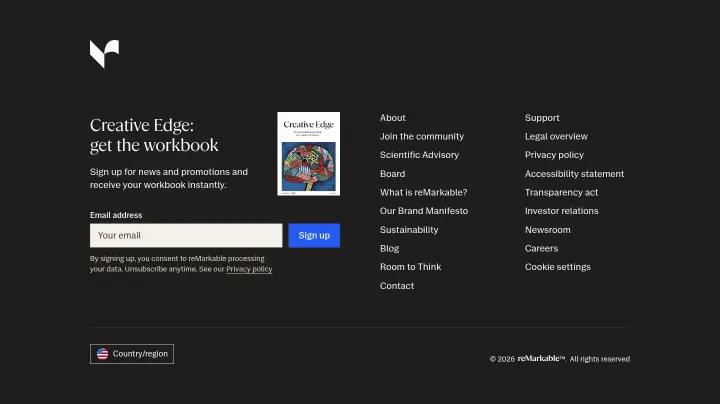This screenshot has height=404, width=720.
Task: Open What is reMarkable? page
Action: [x=423, y=192]
